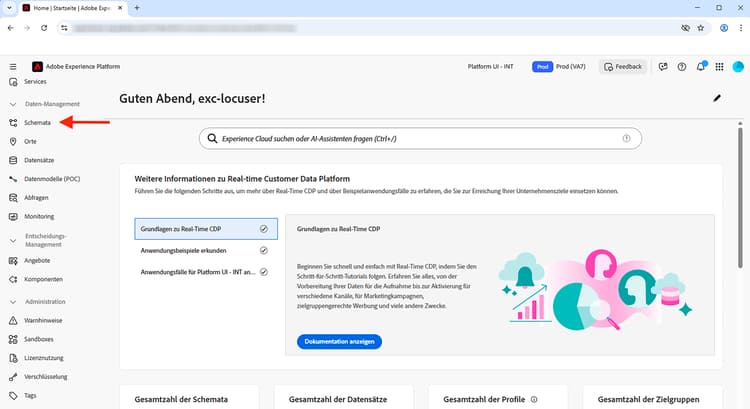Image resolution: width=750 pixels, height=409 pixels.
Task: Open the Datensätze navigation link
Action: click(x=39, y=160)
